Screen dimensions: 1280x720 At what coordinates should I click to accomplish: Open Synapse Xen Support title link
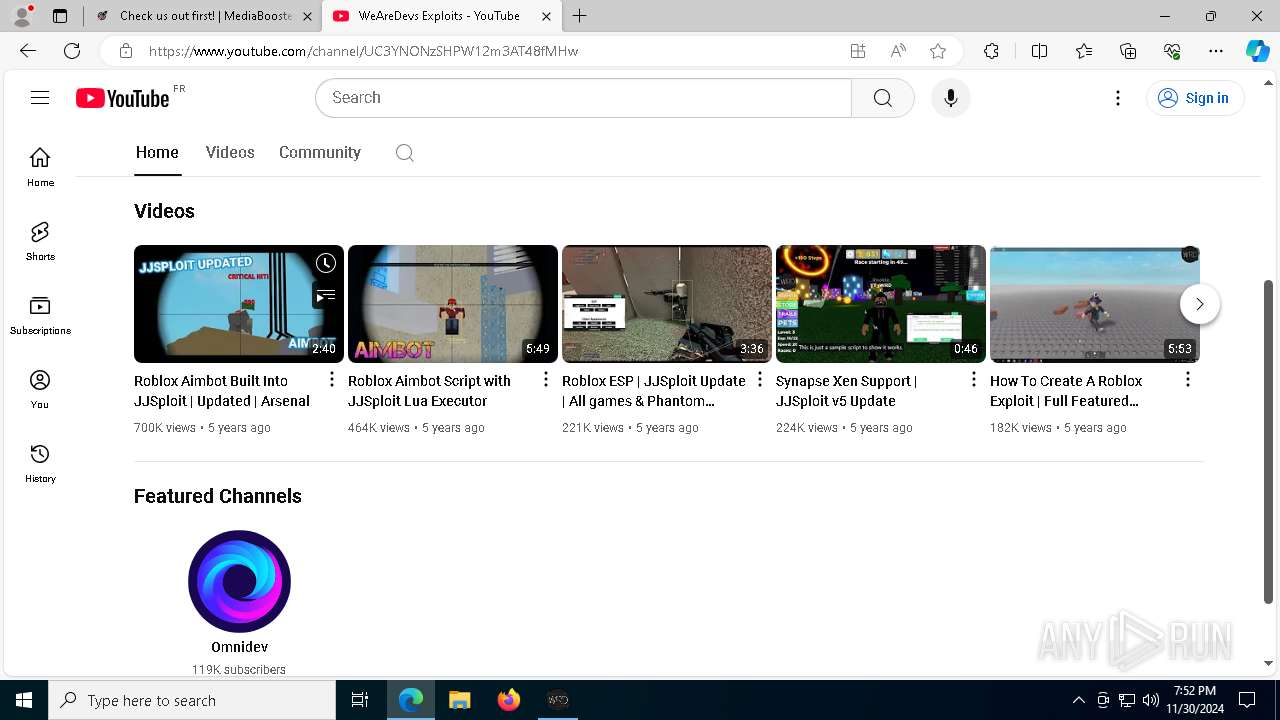(847, 391)
